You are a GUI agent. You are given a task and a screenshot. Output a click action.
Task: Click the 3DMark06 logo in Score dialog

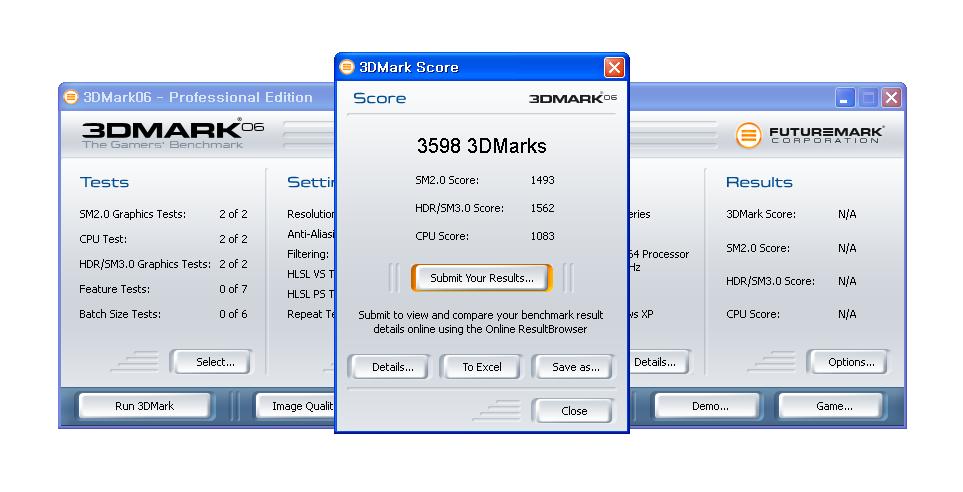click(572, 98)
